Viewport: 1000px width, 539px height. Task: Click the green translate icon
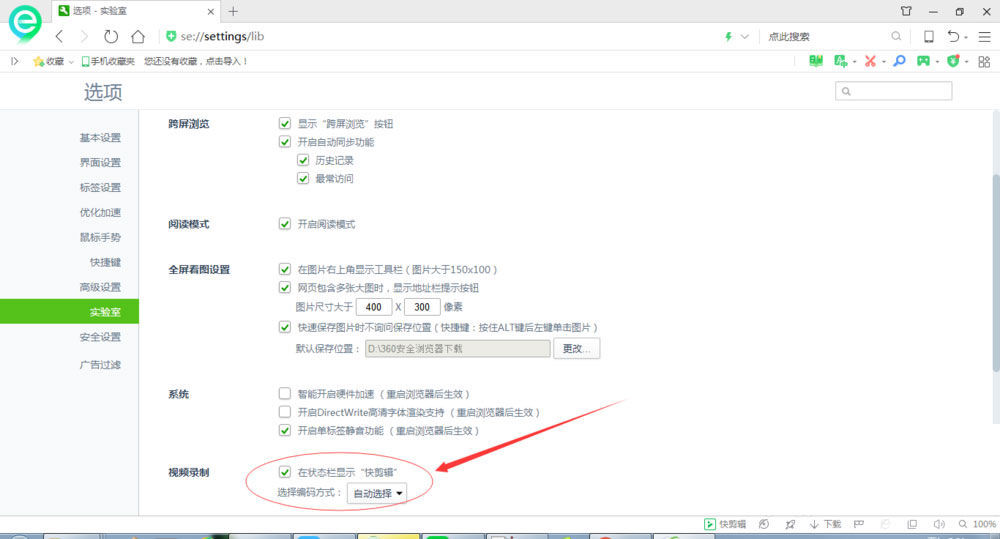click(841, 61)
